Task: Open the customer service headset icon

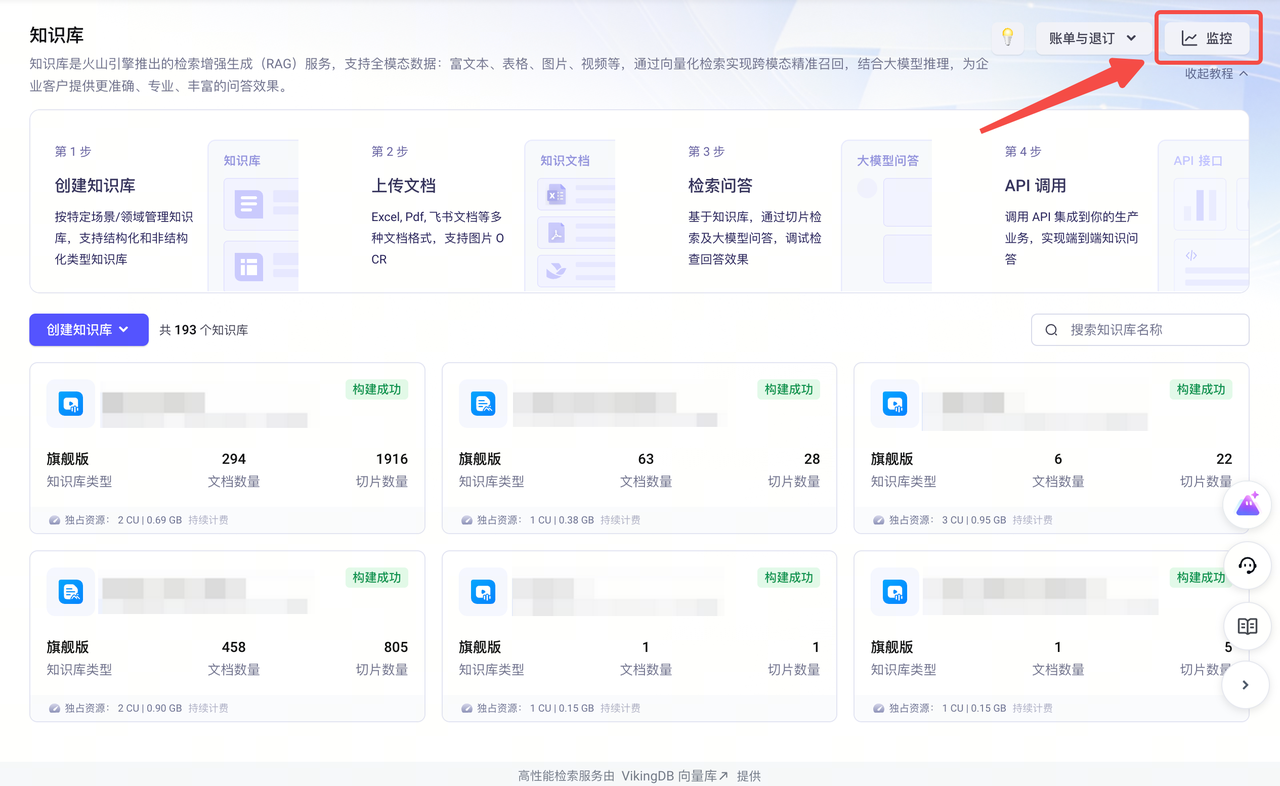Action: click(x=1247, y=566)
